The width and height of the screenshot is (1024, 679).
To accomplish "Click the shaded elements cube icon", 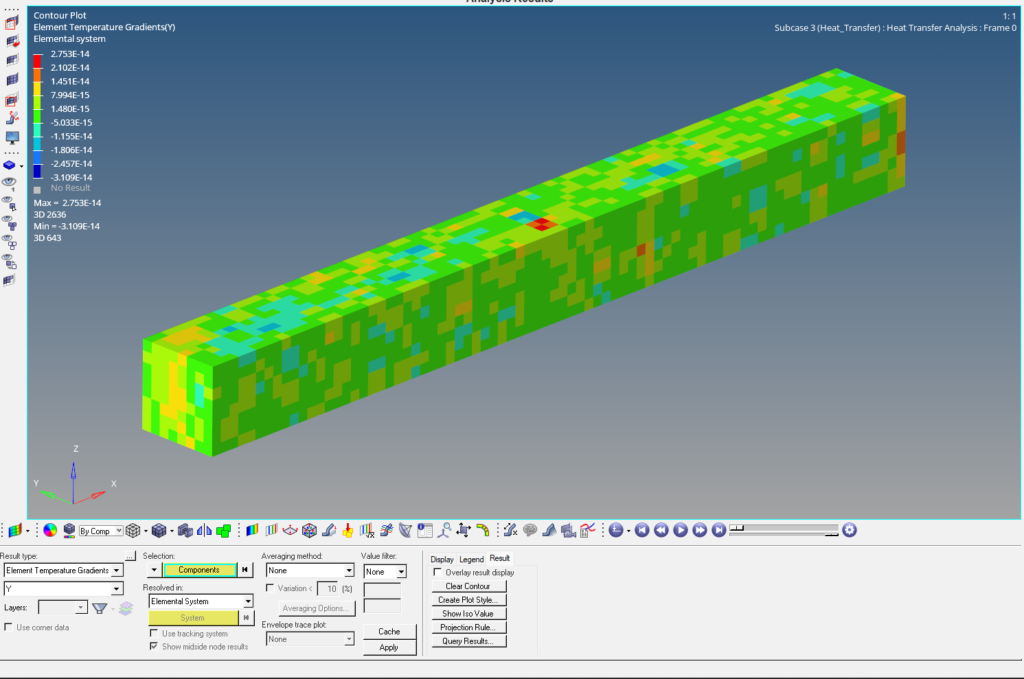I will click(159, 531).
